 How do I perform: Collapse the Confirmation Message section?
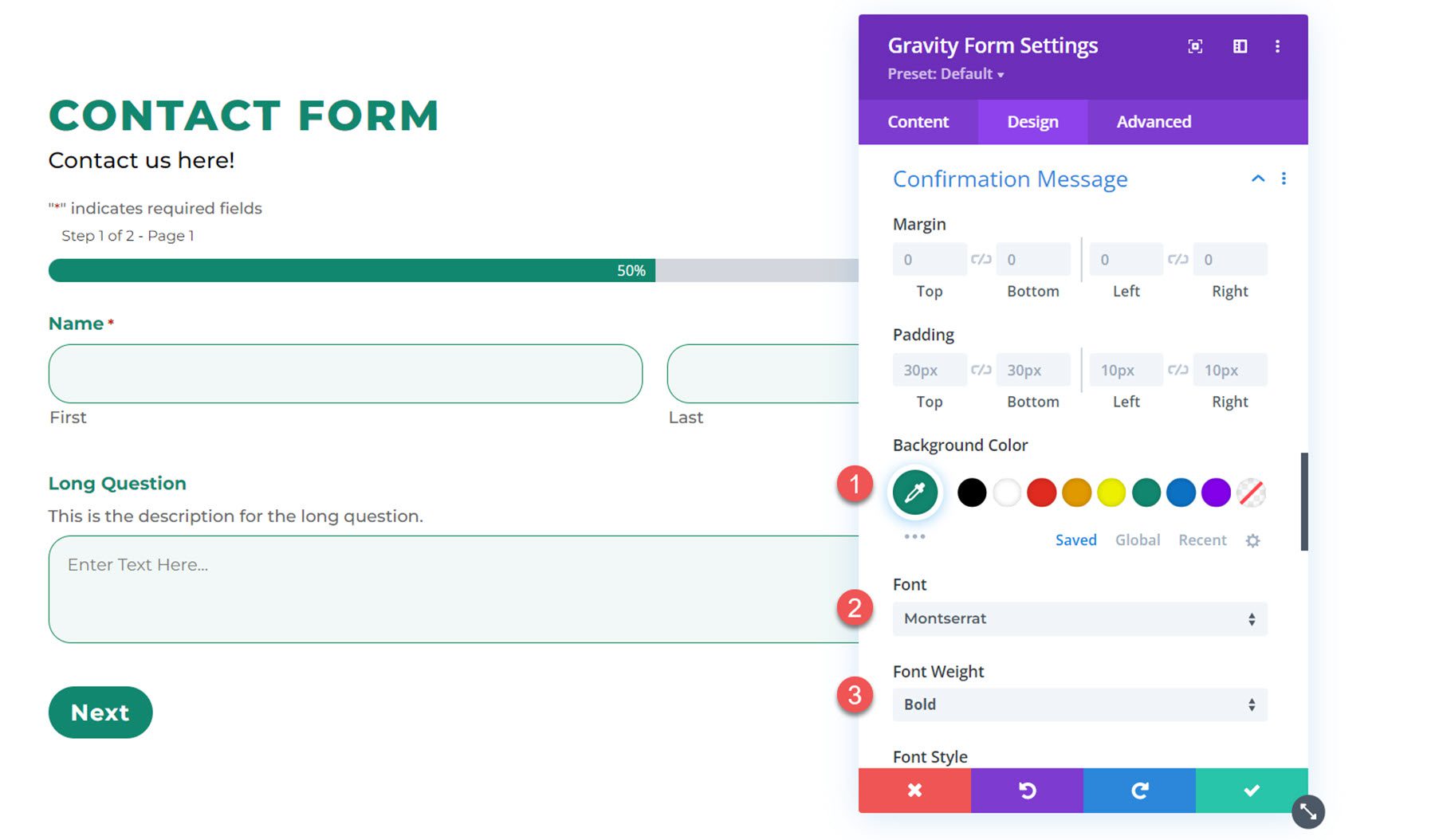coord(1258,179)
